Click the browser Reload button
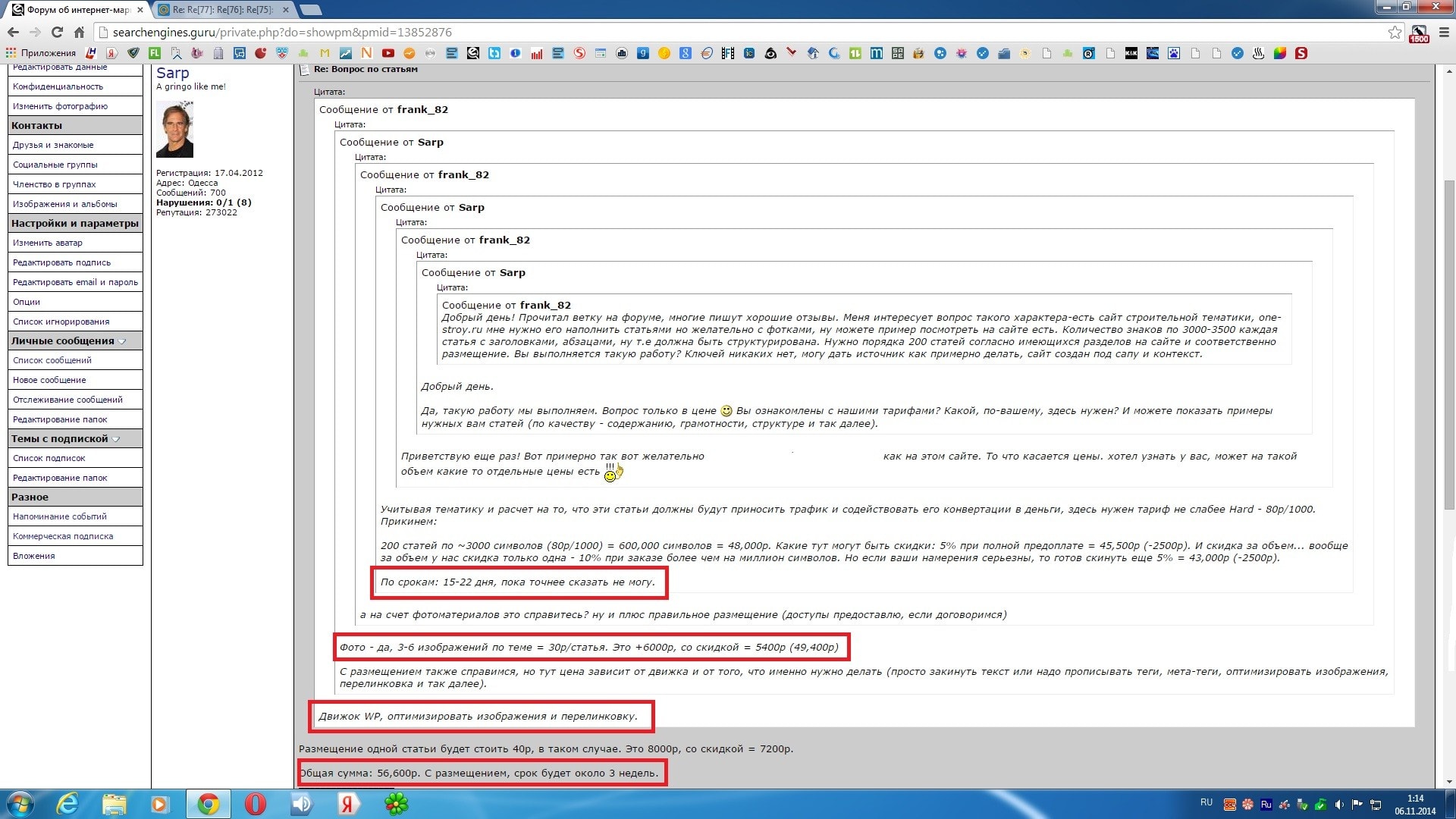Screen dimensions: 1456x819 [57, 32]
